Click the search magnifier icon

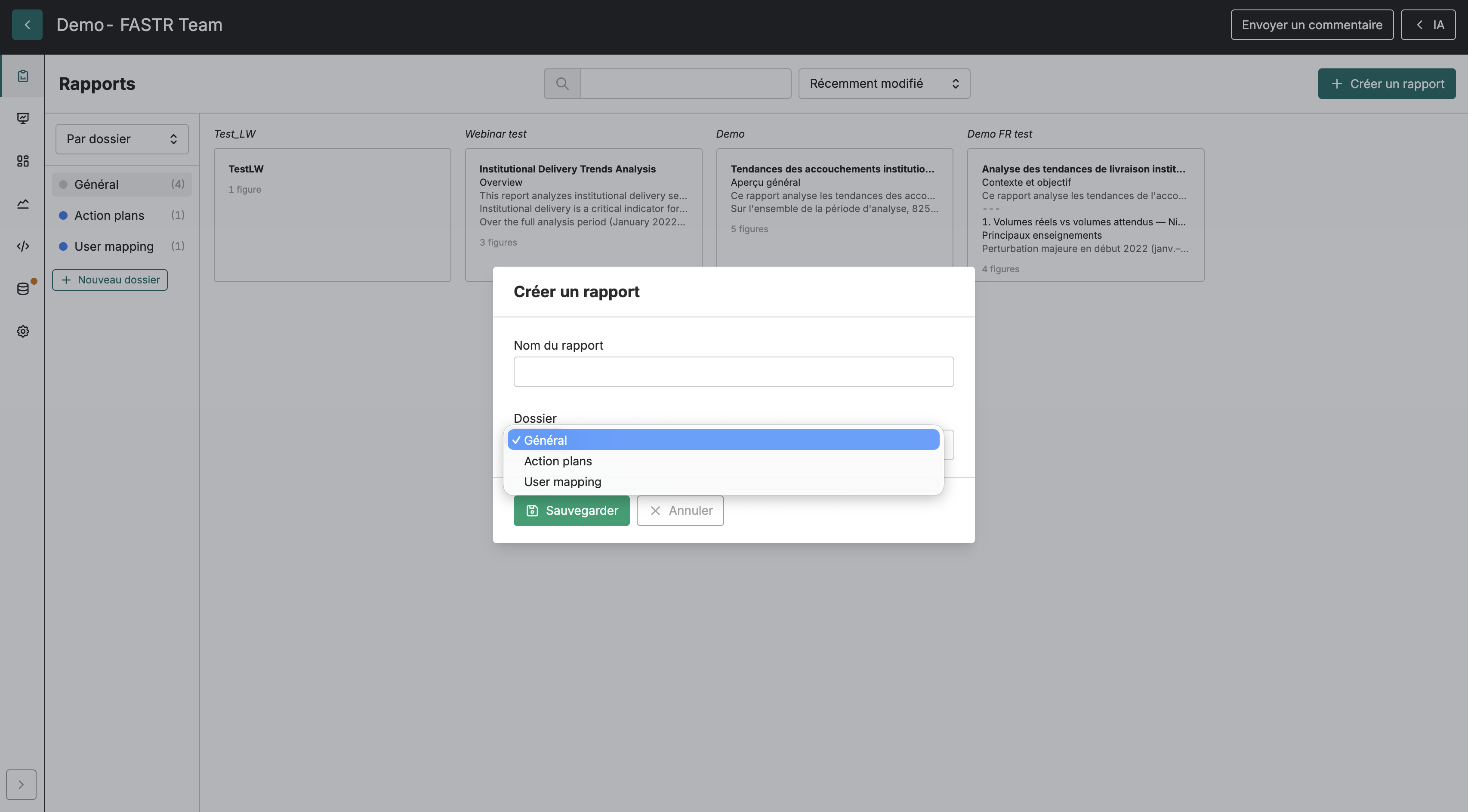click(562, 84)
